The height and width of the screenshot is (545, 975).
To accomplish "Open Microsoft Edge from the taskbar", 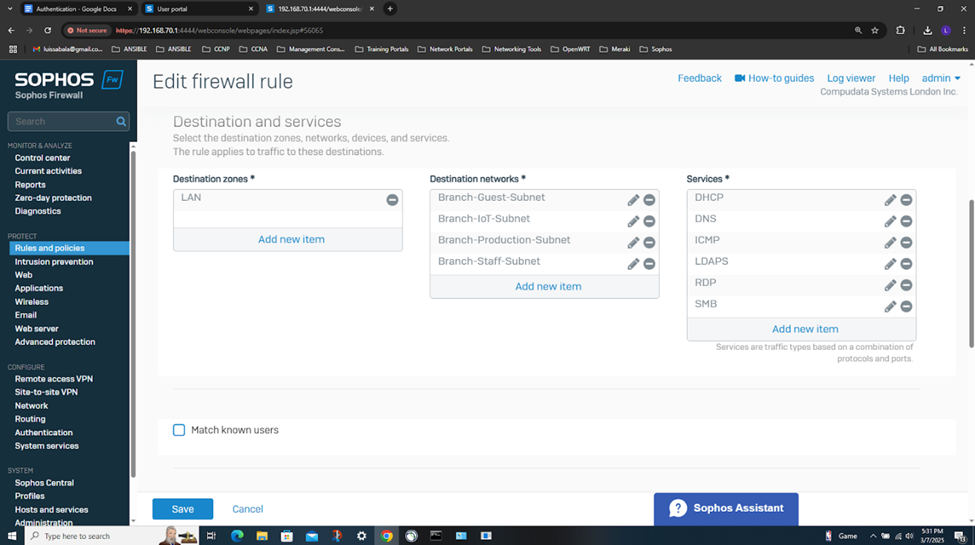I will (x=237, y=536).
